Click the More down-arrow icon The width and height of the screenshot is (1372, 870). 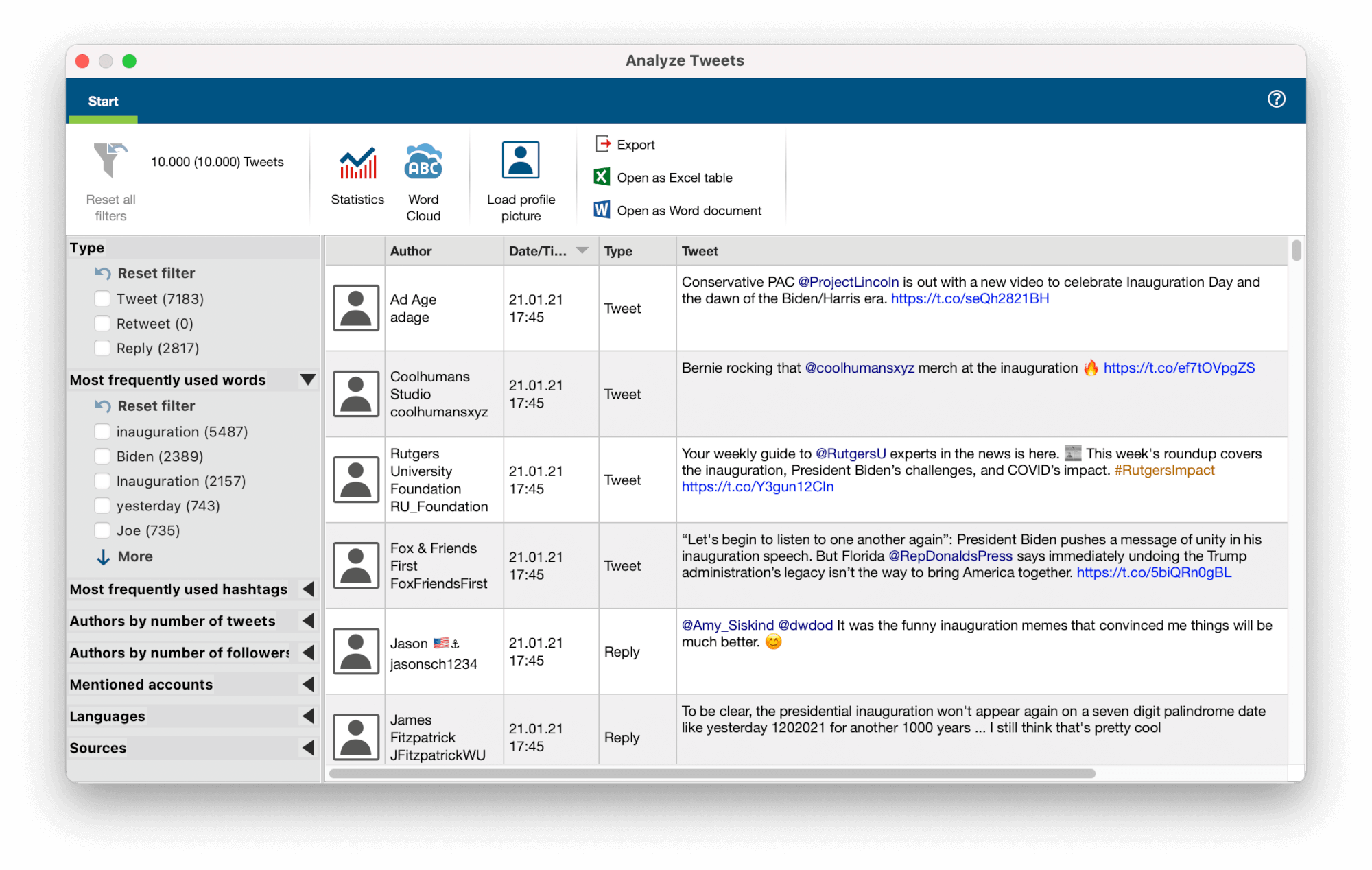click(x=103, y=556)
